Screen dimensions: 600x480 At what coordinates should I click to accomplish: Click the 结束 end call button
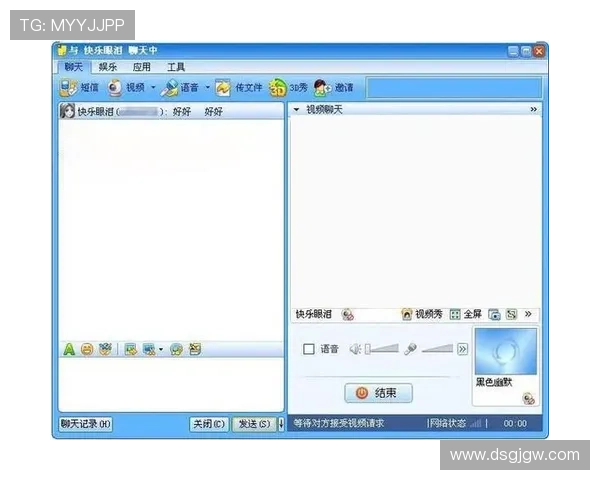tap(379, 393)
